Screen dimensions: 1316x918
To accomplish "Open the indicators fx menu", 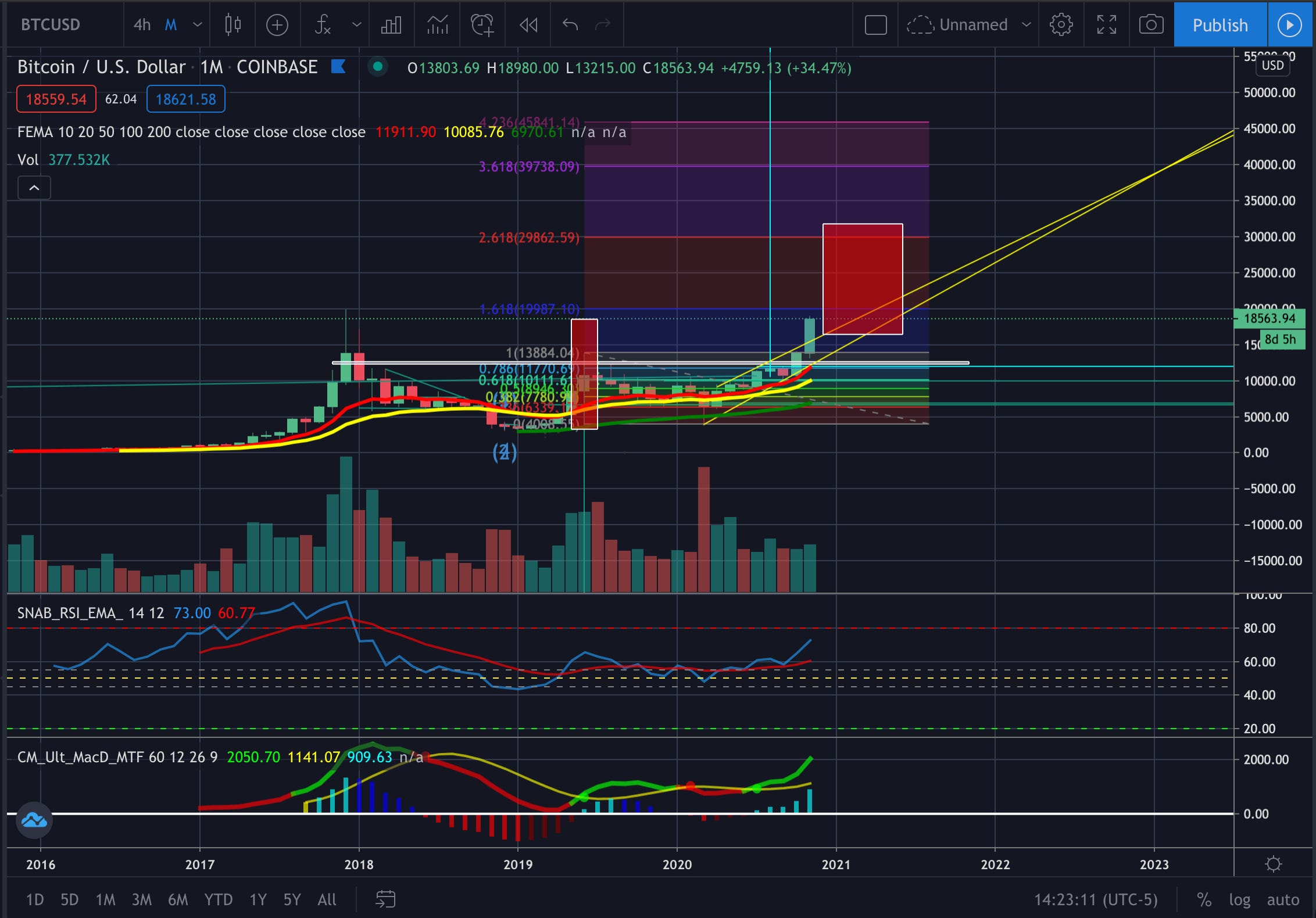I will point(323,24).
